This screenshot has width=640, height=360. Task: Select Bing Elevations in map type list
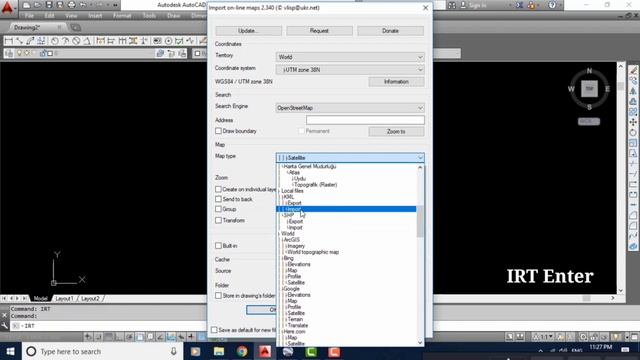pos(298,264)
